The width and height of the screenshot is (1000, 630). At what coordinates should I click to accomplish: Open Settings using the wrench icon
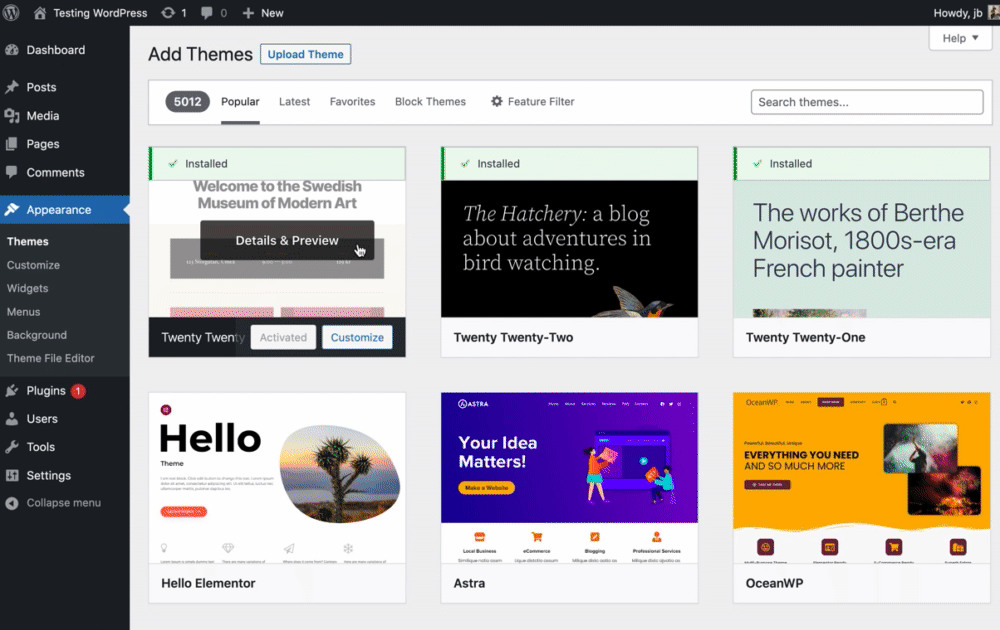point(16,475)
